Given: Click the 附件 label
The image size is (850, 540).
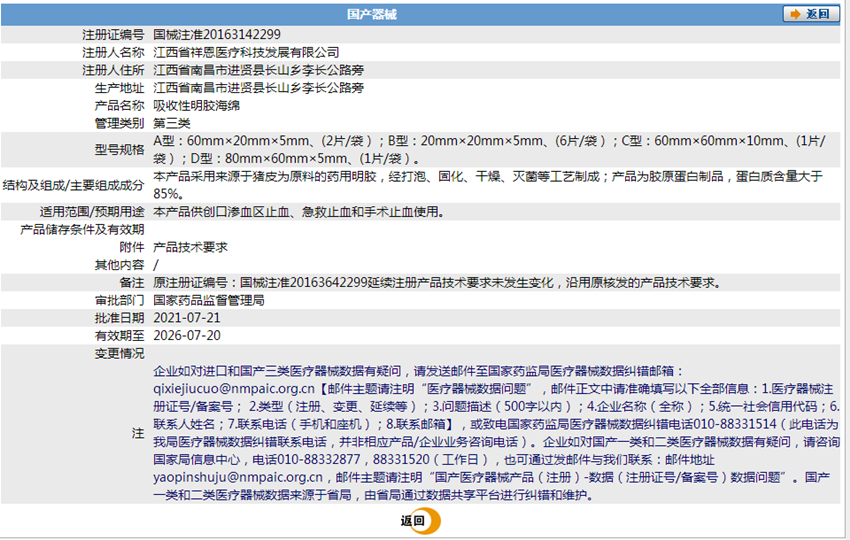Looking at the screenshot, I should 132,247.
